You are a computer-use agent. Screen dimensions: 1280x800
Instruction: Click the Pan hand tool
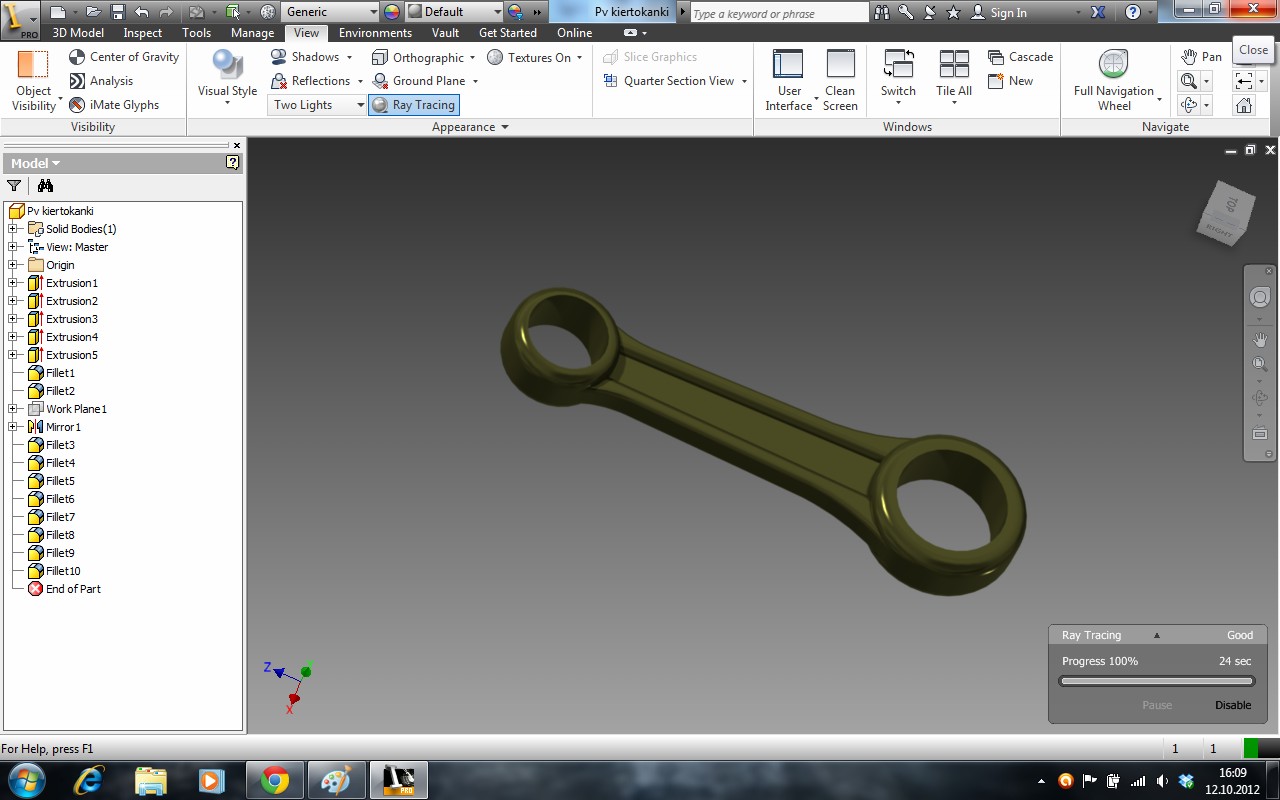[1190, 57]
